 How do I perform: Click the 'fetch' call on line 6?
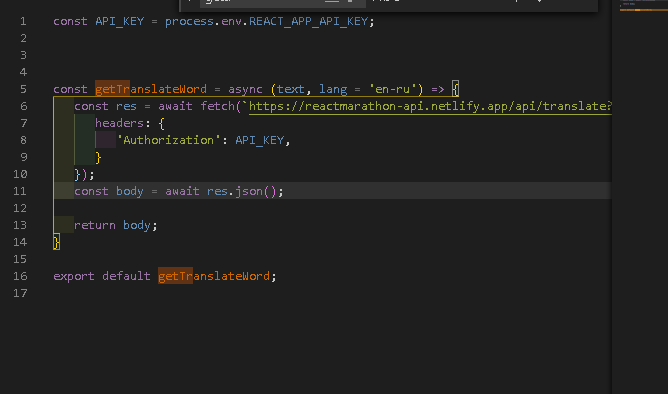pos(218,106)
